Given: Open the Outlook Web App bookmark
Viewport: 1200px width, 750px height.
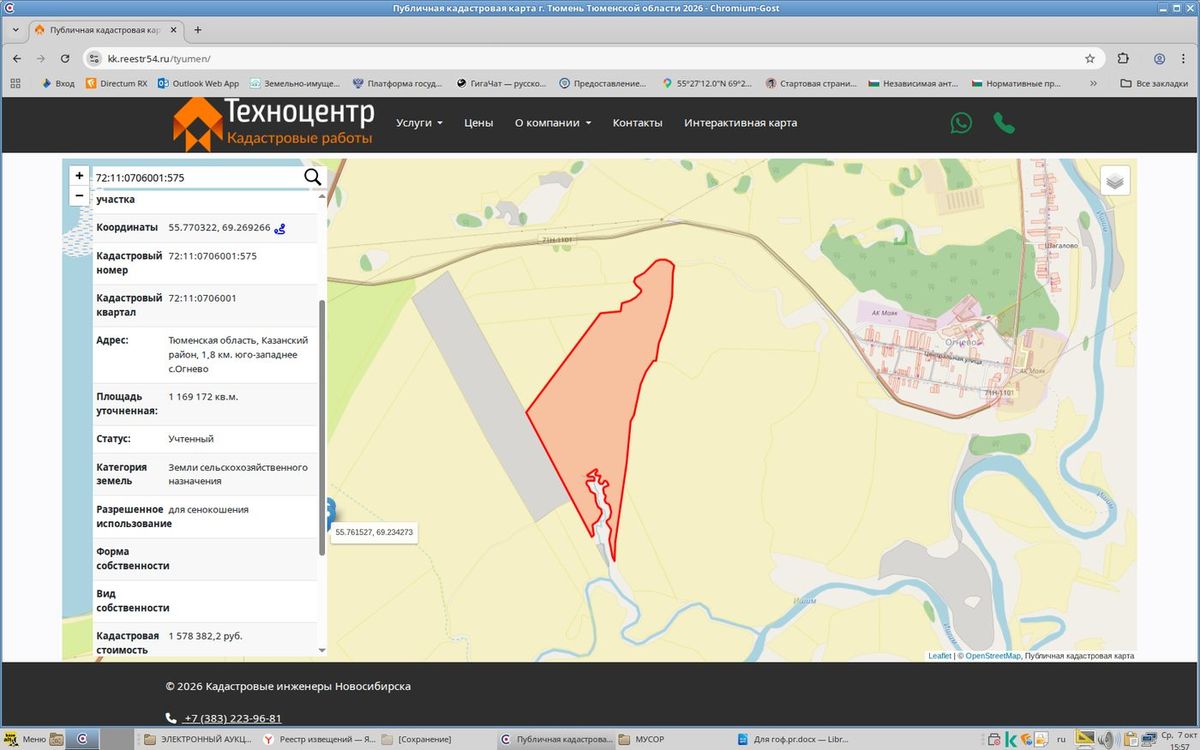Looking at the screenshot, I should coord(198,83).
